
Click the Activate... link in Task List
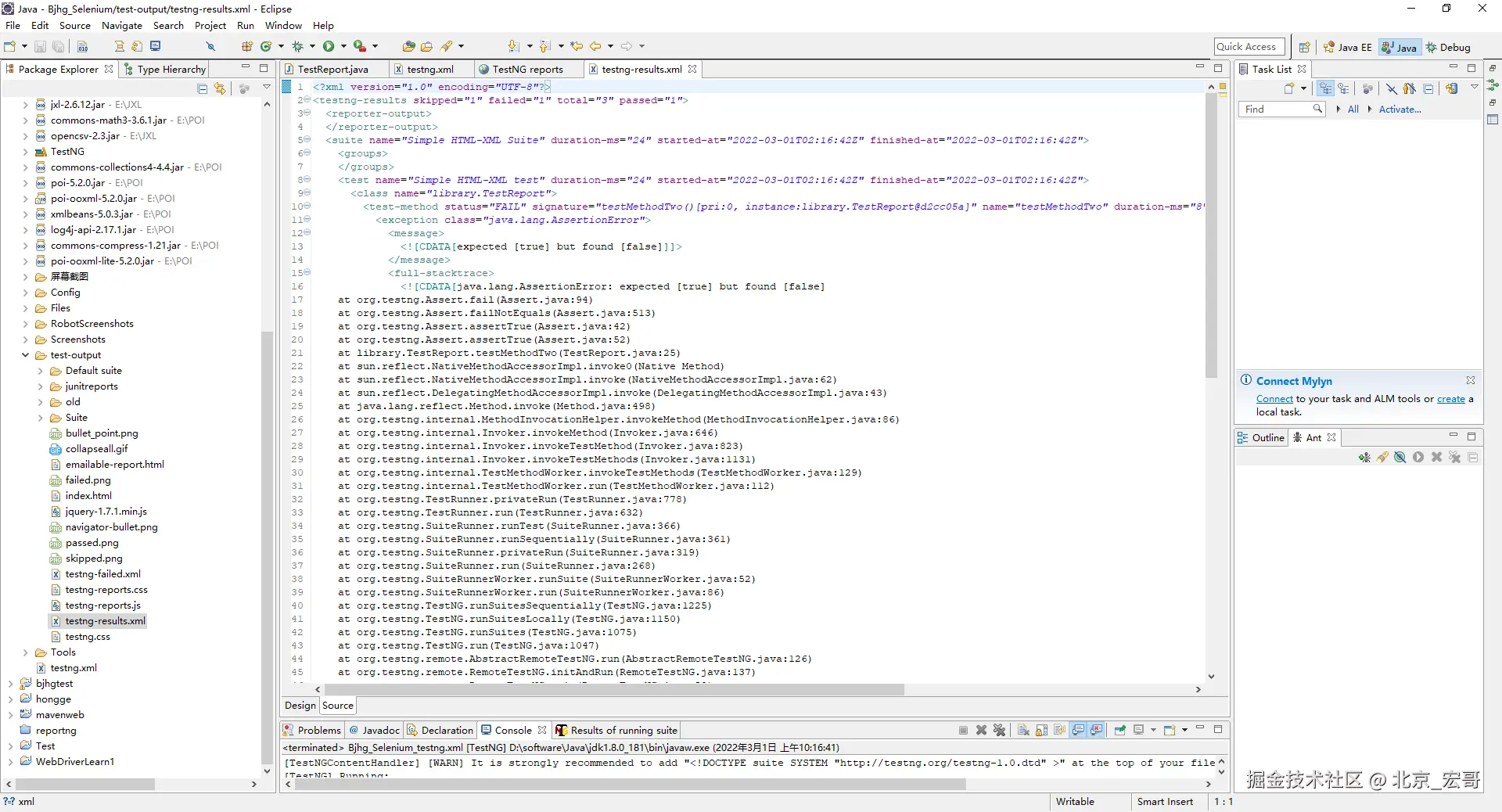pos(1400,110)
